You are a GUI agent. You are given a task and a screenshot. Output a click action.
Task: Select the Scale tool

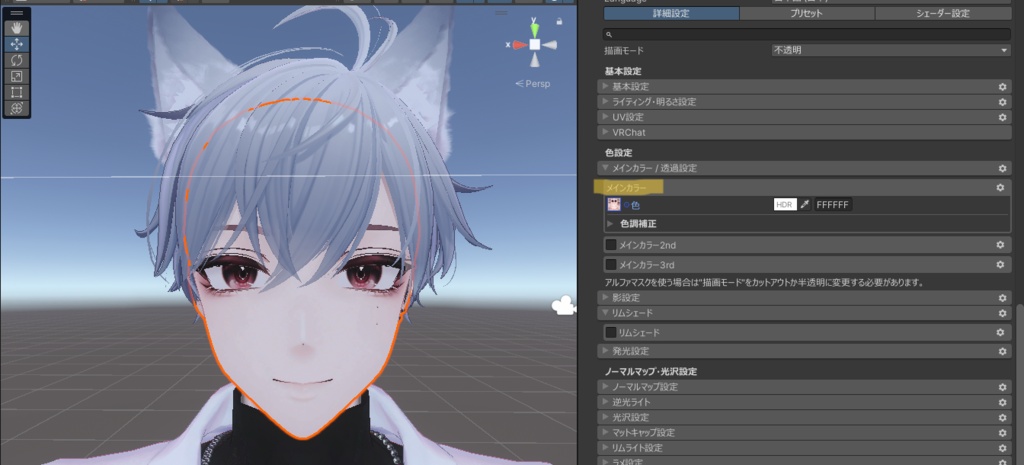tap(16, 76)
